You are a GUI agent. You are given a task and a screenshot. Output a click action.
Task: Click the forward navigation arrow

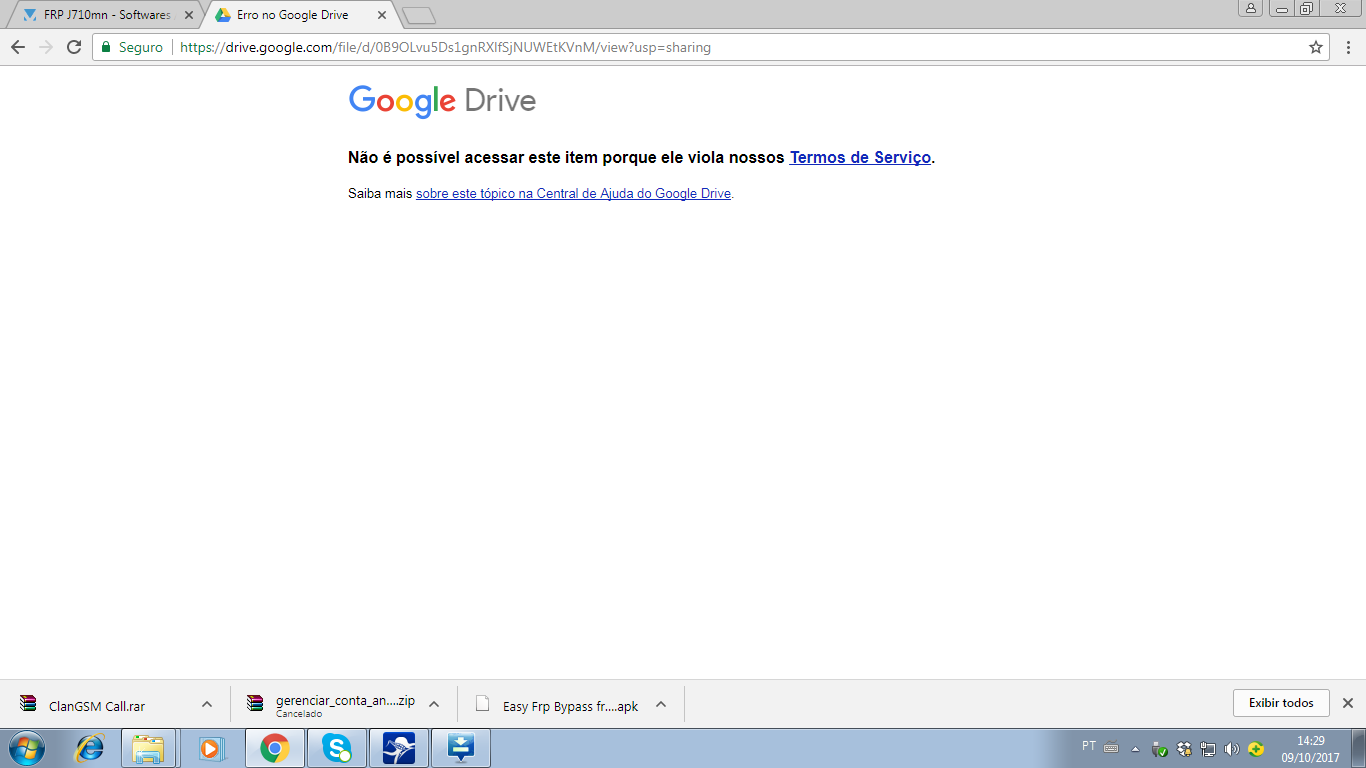click(46, 47)
